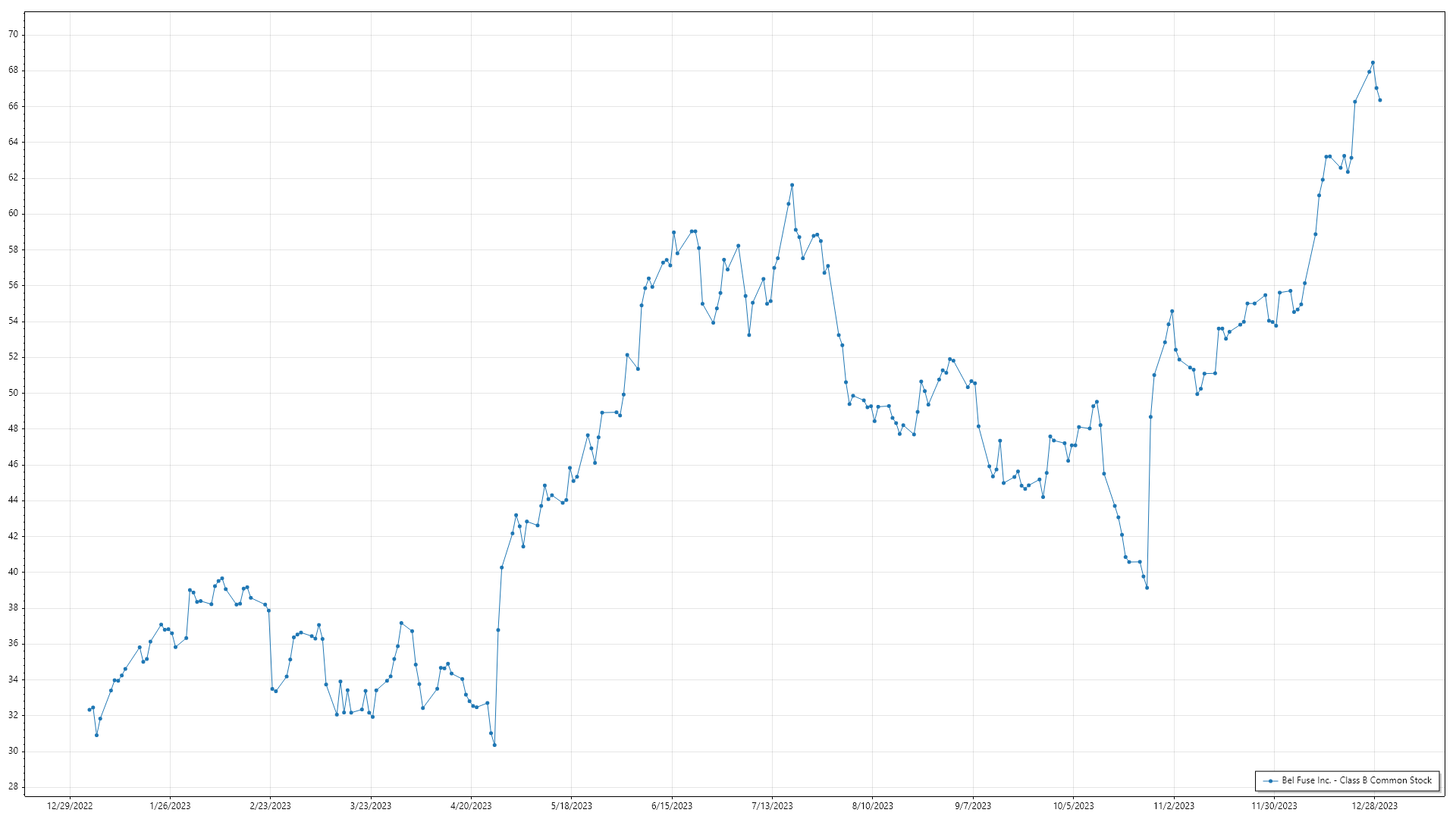Click the October low point near 39
The width and height of the screenshot is (1456, 819).
pos(1147,588)
